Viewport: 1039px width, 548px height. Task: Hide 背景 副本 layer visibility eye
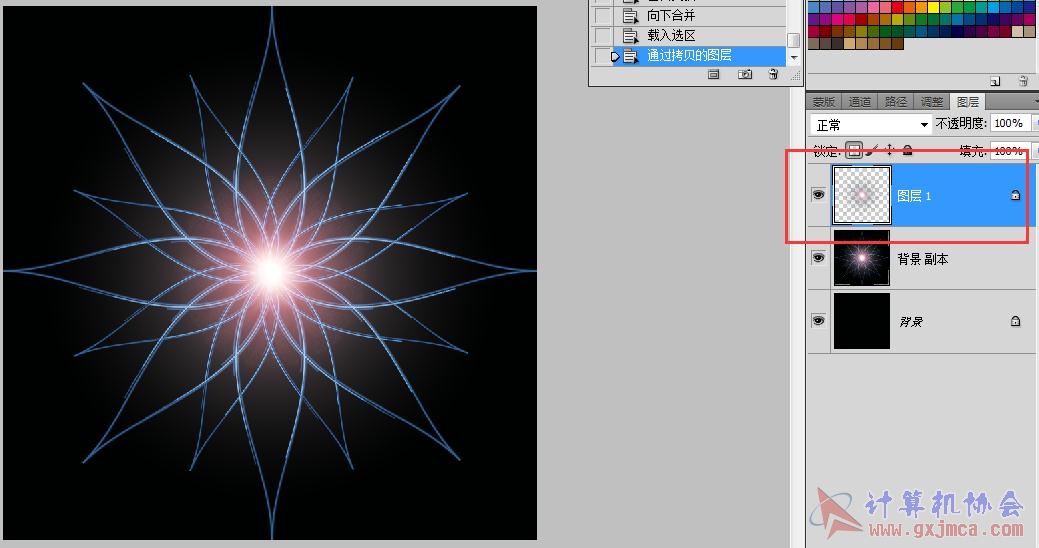point(818,257)
